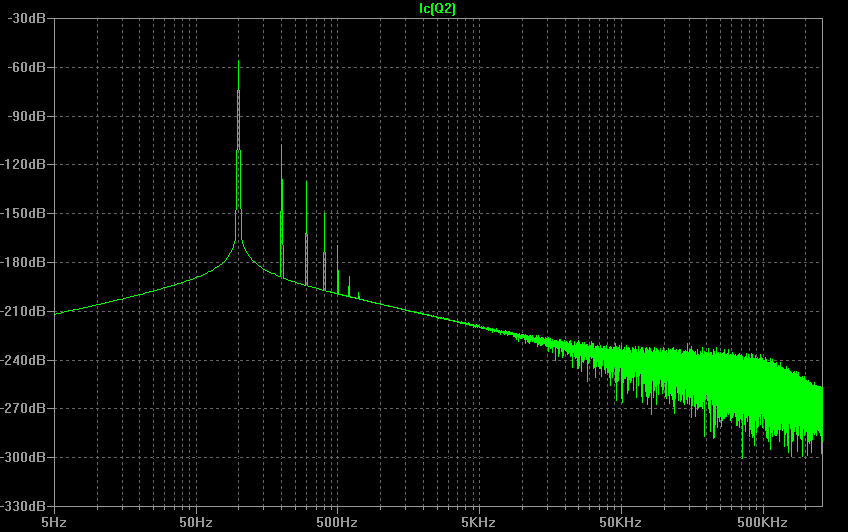848x532 pixels.
Task: Click the 5Hz frequency axis label
Action: point(54,522)
